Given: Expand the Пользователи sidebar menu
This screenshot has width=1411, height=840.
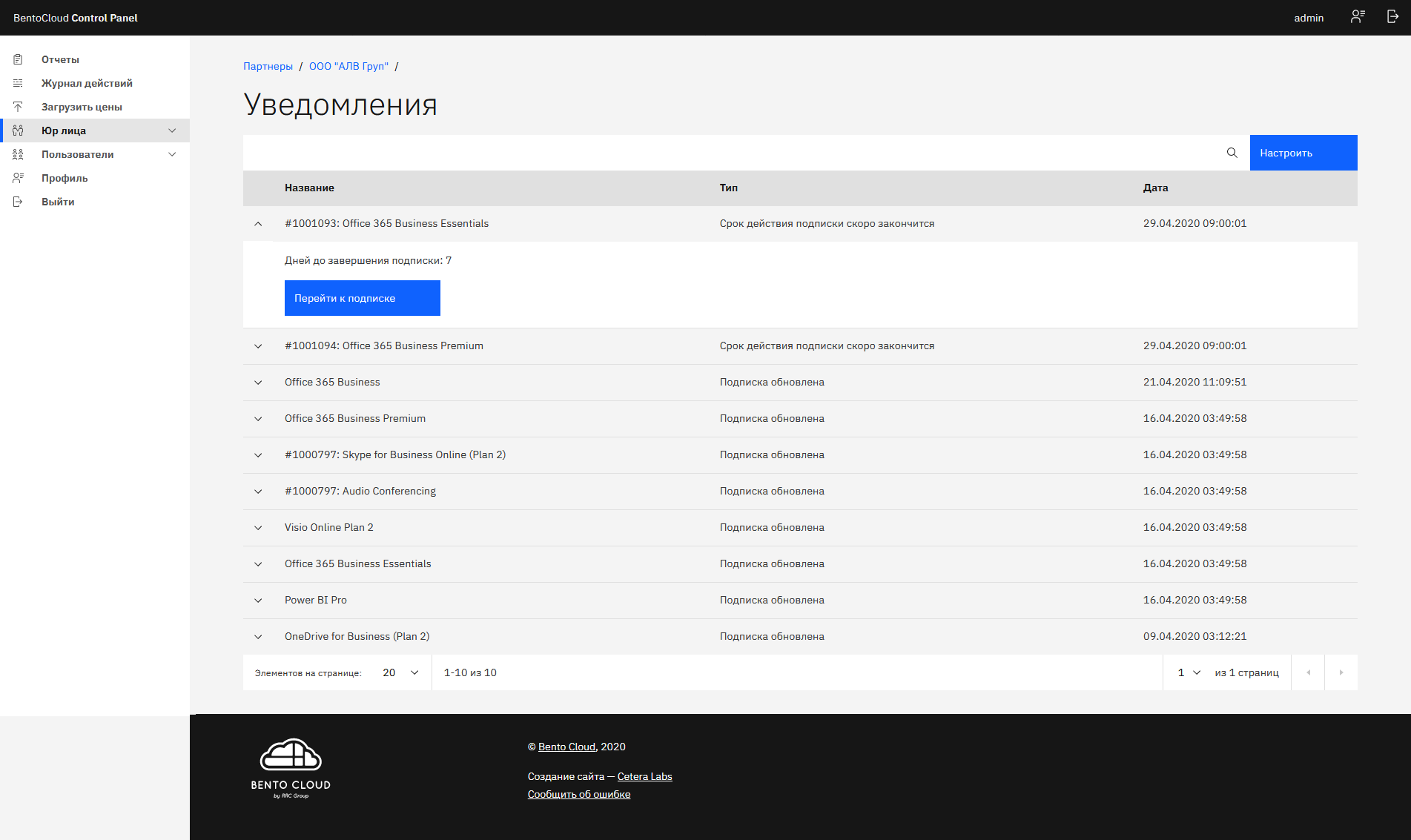Looking at the screenshot, I should pos(172,154).
